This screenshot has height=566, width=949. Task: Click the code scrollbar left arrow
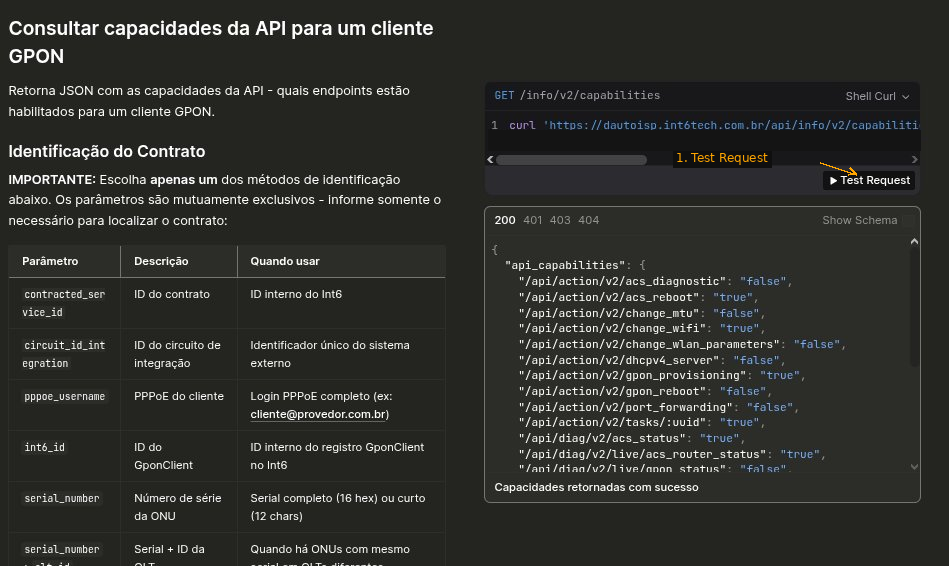[490, 160]
